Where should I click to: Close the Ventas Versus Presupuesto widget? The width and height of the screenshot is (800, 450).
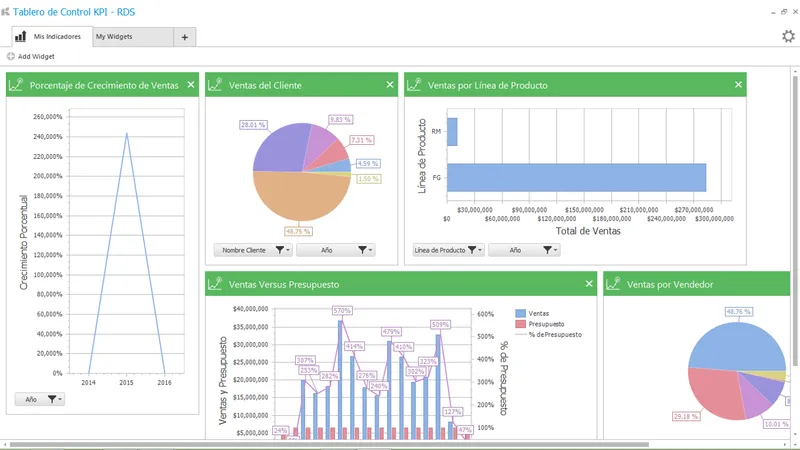(589, 284)
